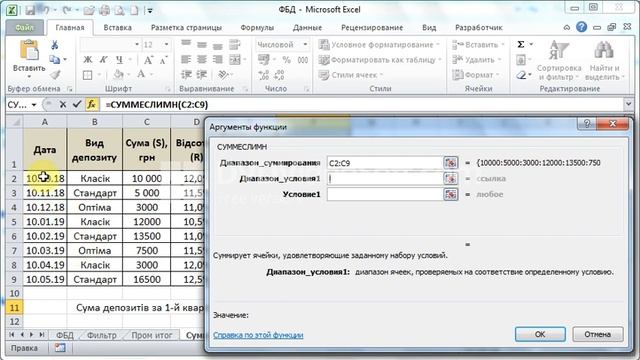The height and width of the screenshot is (360, 640).
Task: Click the AutoSum sigma icon
Action: point(521,44)
